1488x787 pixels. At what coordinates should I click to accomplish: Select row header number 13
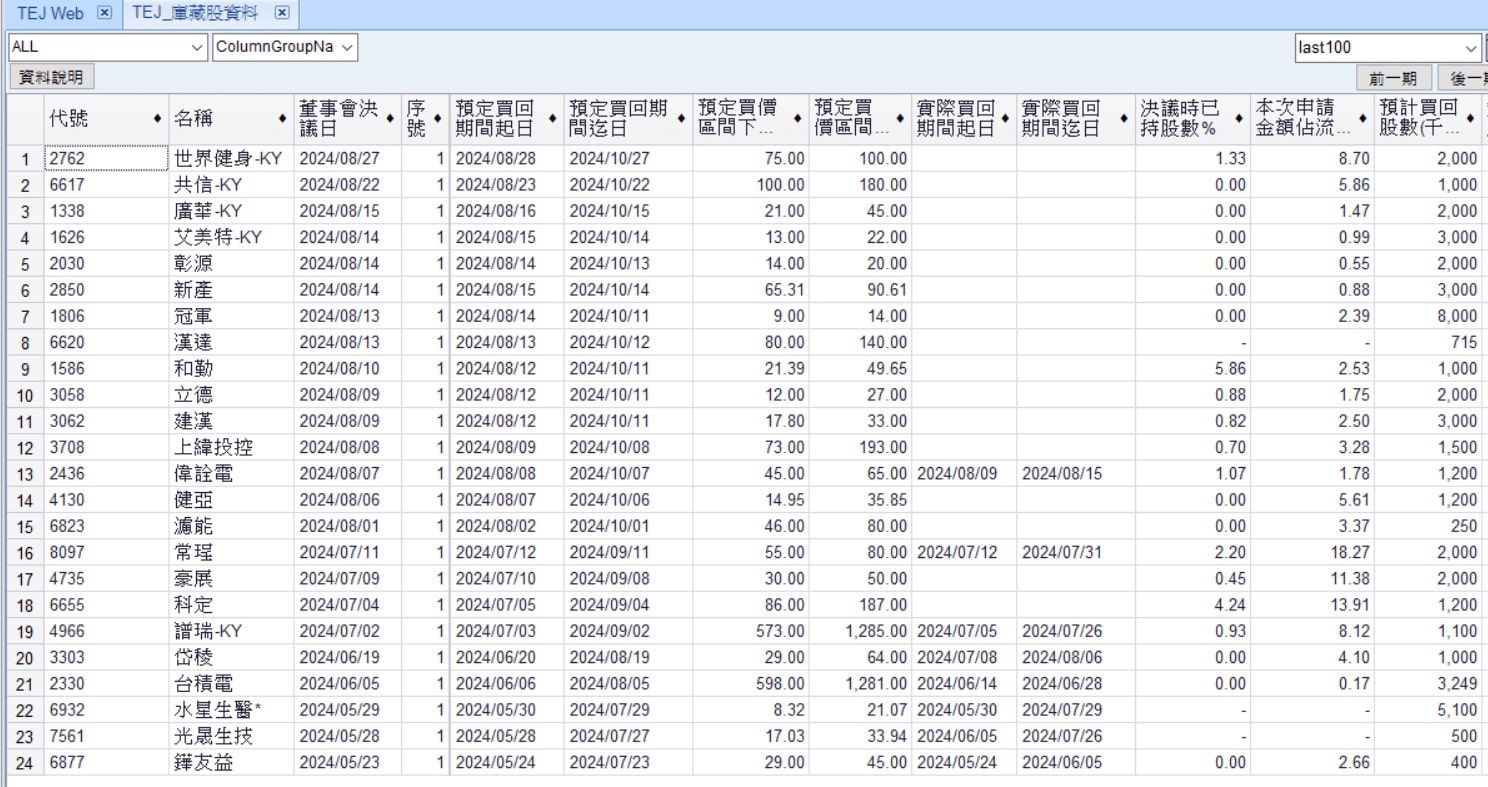coord(25,474)
